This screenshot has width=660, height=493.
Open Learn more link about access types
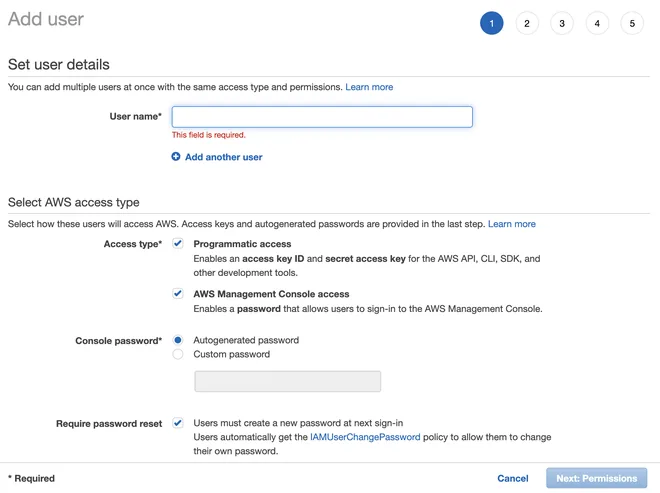[511, 224]
